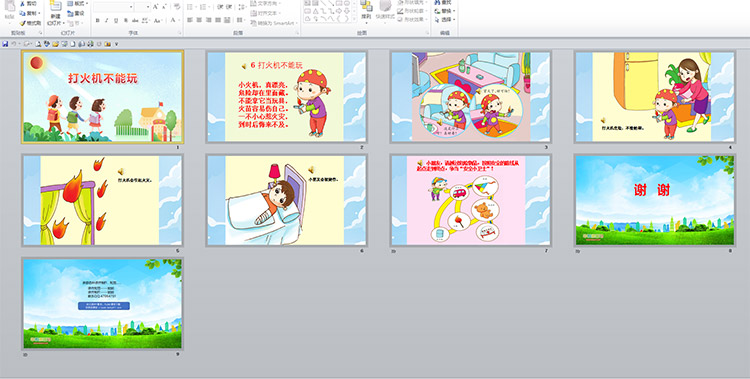Screen dimensions: 750x379
Task: Click the Undo arrow in quick access toolbar
Action: (14, 44)
